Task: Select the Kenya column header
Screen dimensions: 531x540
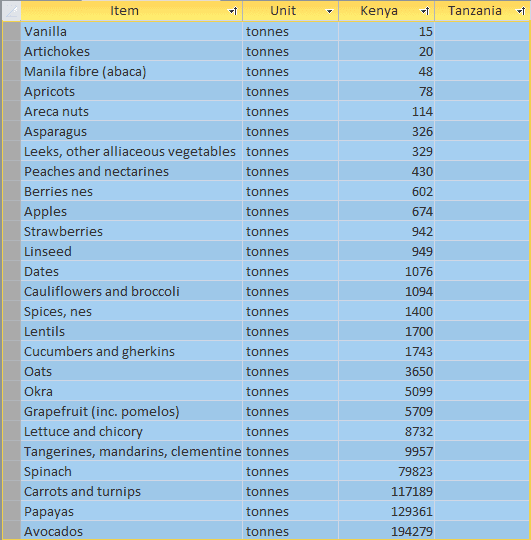Action: [386, 11]
